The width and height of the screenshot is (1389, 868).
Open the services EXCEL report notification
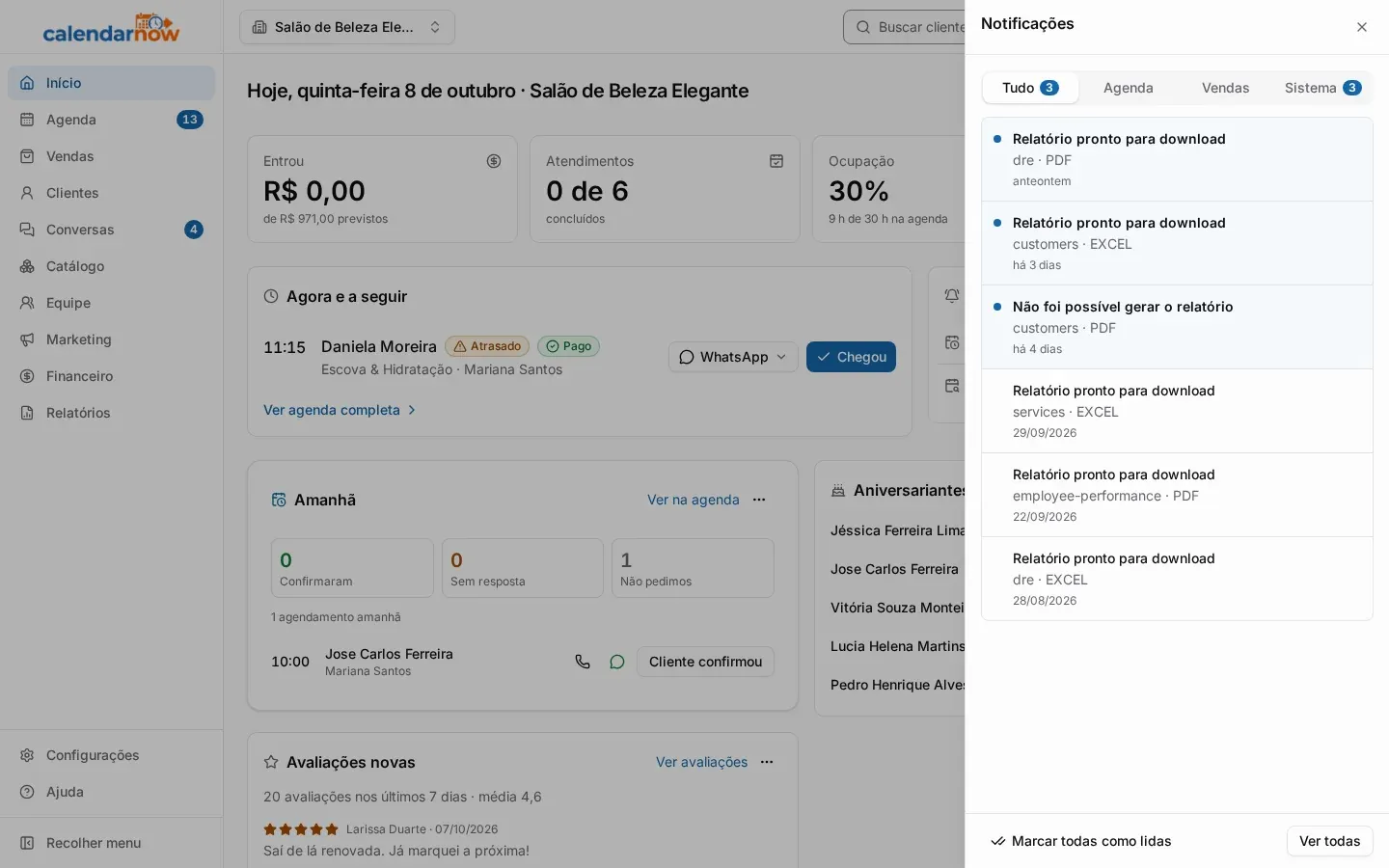point(1177,412)
